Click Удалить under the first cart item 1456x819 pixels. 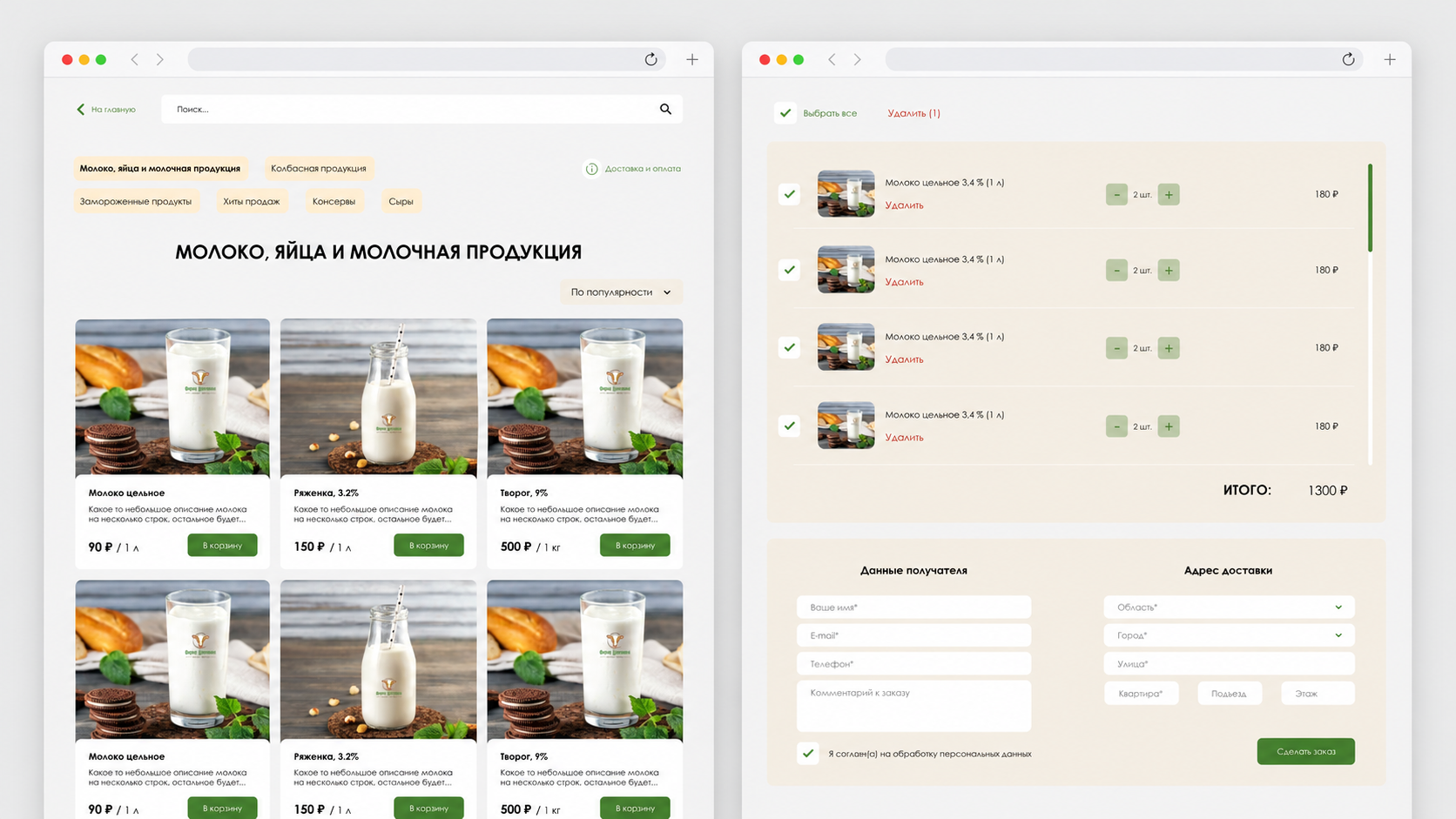tap(904, 205)
